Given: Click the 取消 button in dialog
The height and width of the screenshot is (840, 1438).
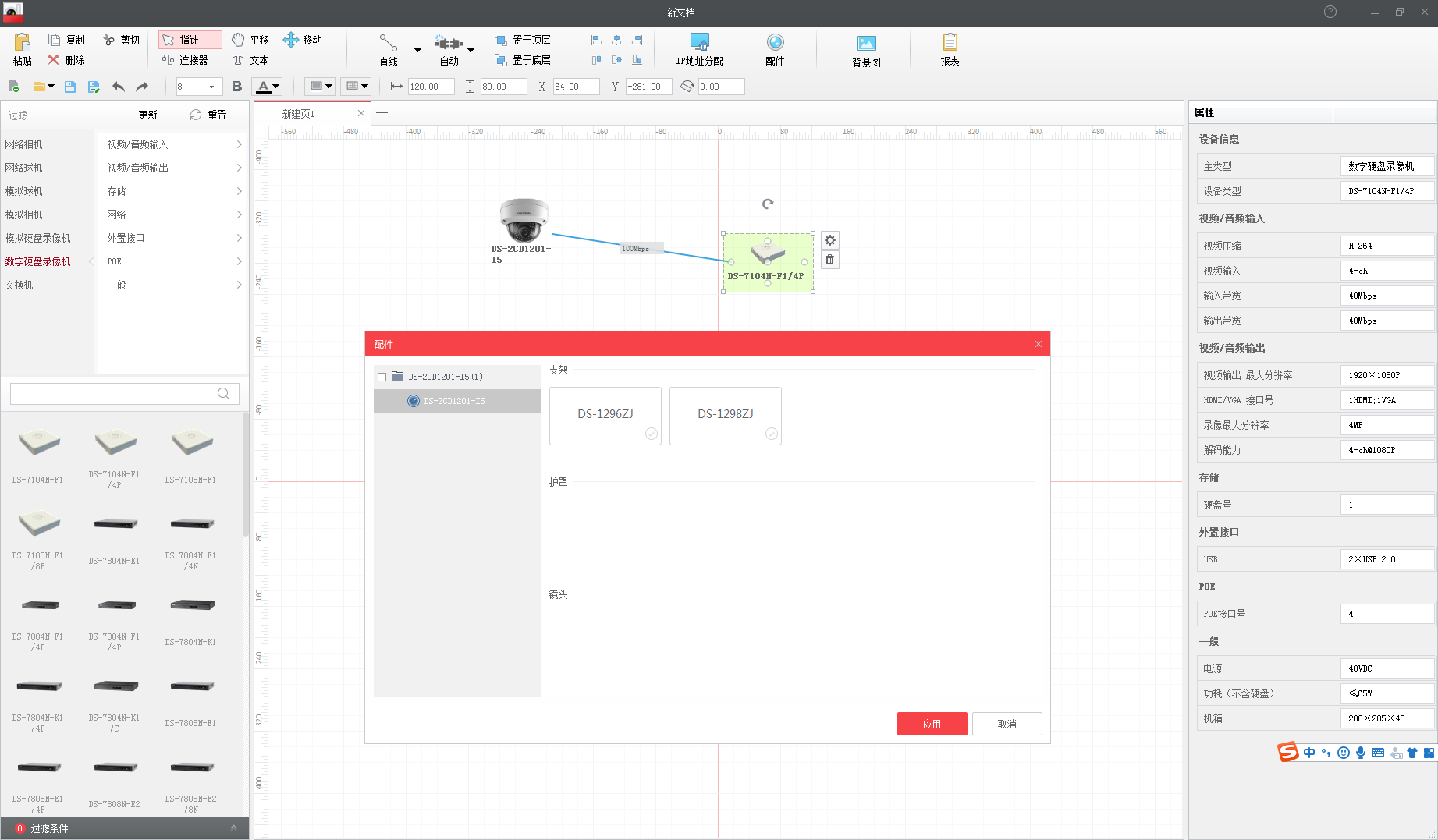Looking at the screenshot, I should (x=1007, y=724).
